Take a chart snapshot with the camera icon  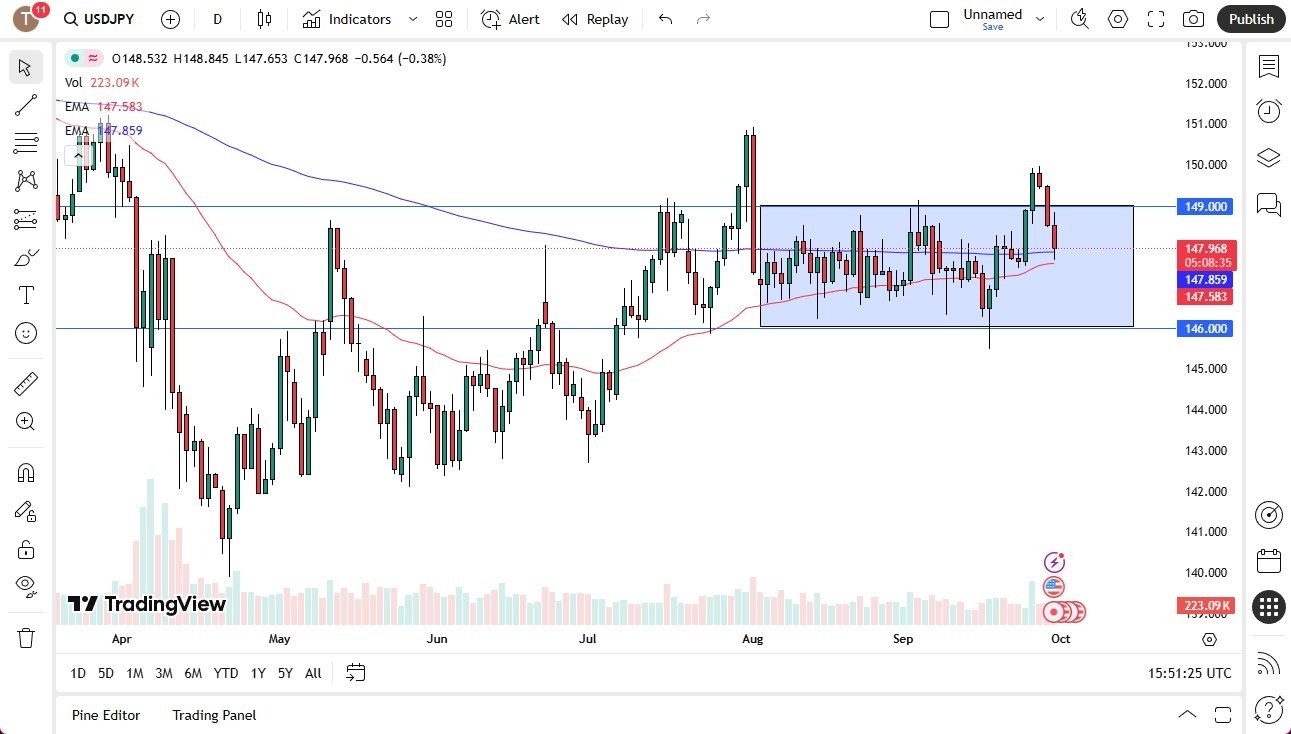click(1194, 19)
